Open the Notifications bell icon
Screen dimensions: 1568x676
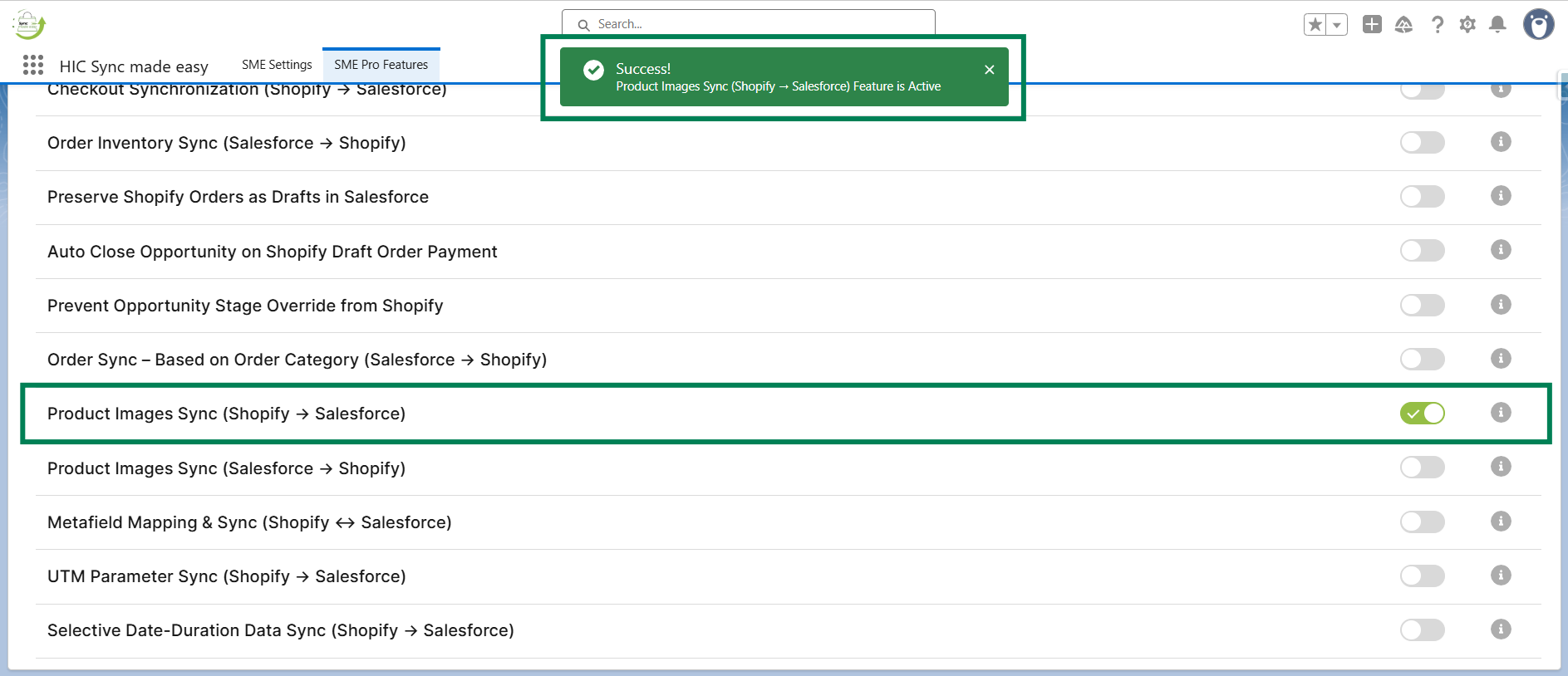[1497, 24]
